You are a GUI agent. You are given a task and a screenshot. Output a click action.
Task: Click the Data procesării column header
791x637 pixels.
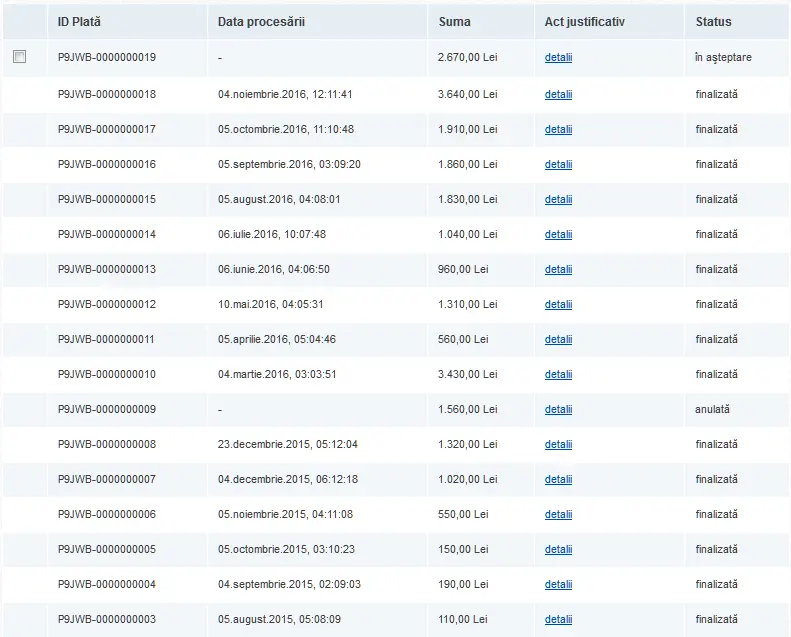click(261, 22)
